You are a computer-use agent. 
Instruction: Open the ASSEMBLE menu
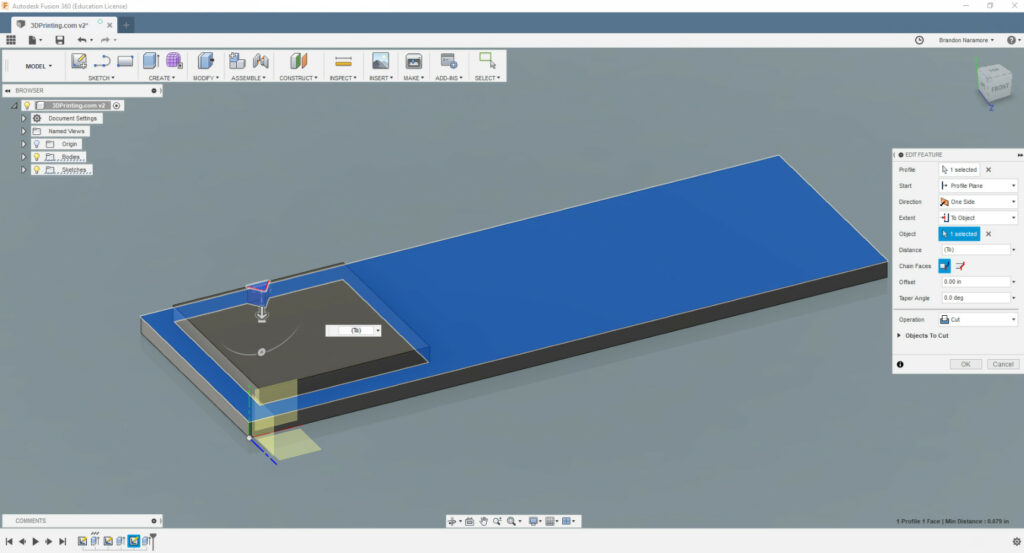(x=248, y=78)
